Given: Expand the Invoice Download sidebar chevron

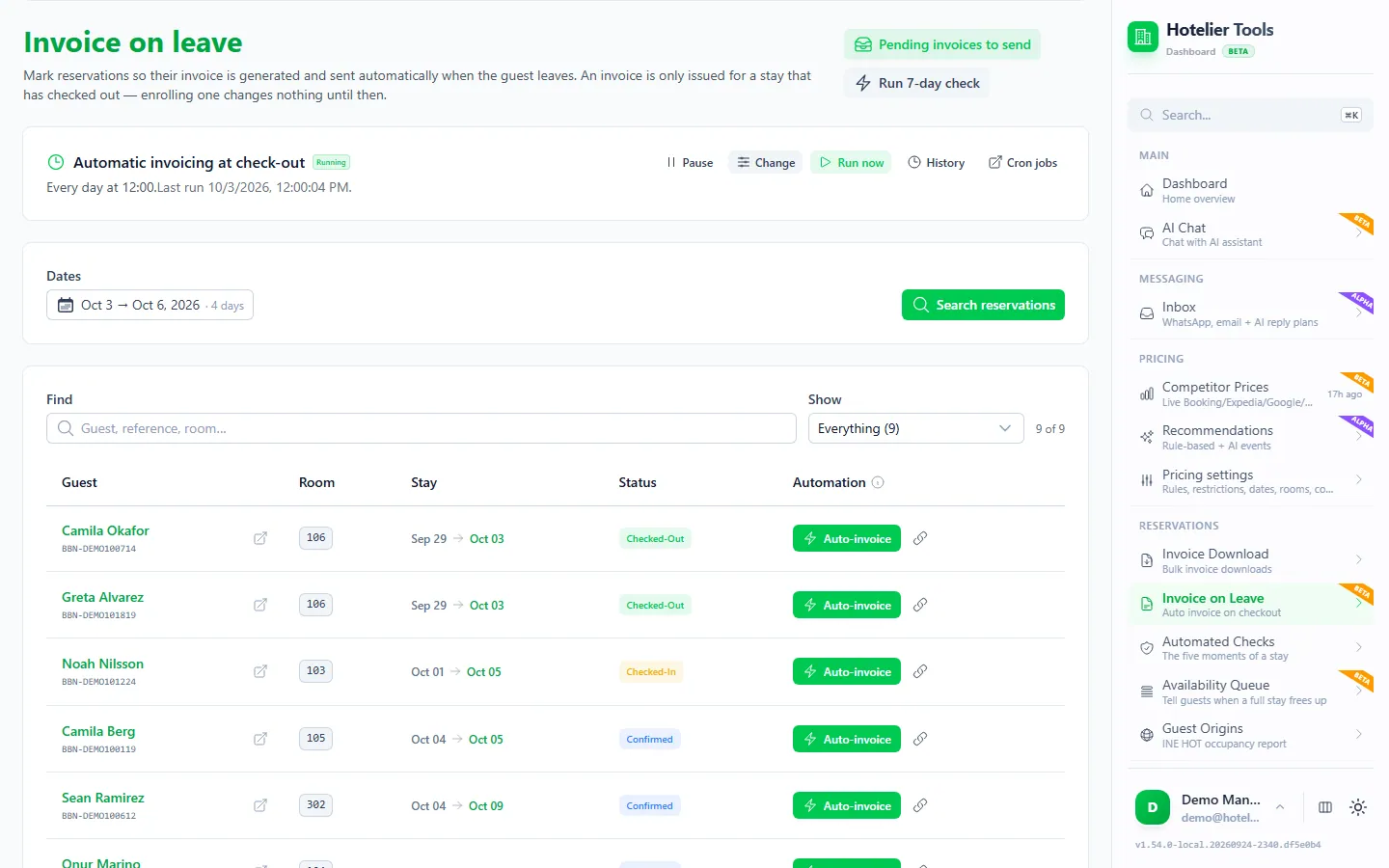Looking at the screenshot, I should pyautogui.click(x=1358, y=560).
